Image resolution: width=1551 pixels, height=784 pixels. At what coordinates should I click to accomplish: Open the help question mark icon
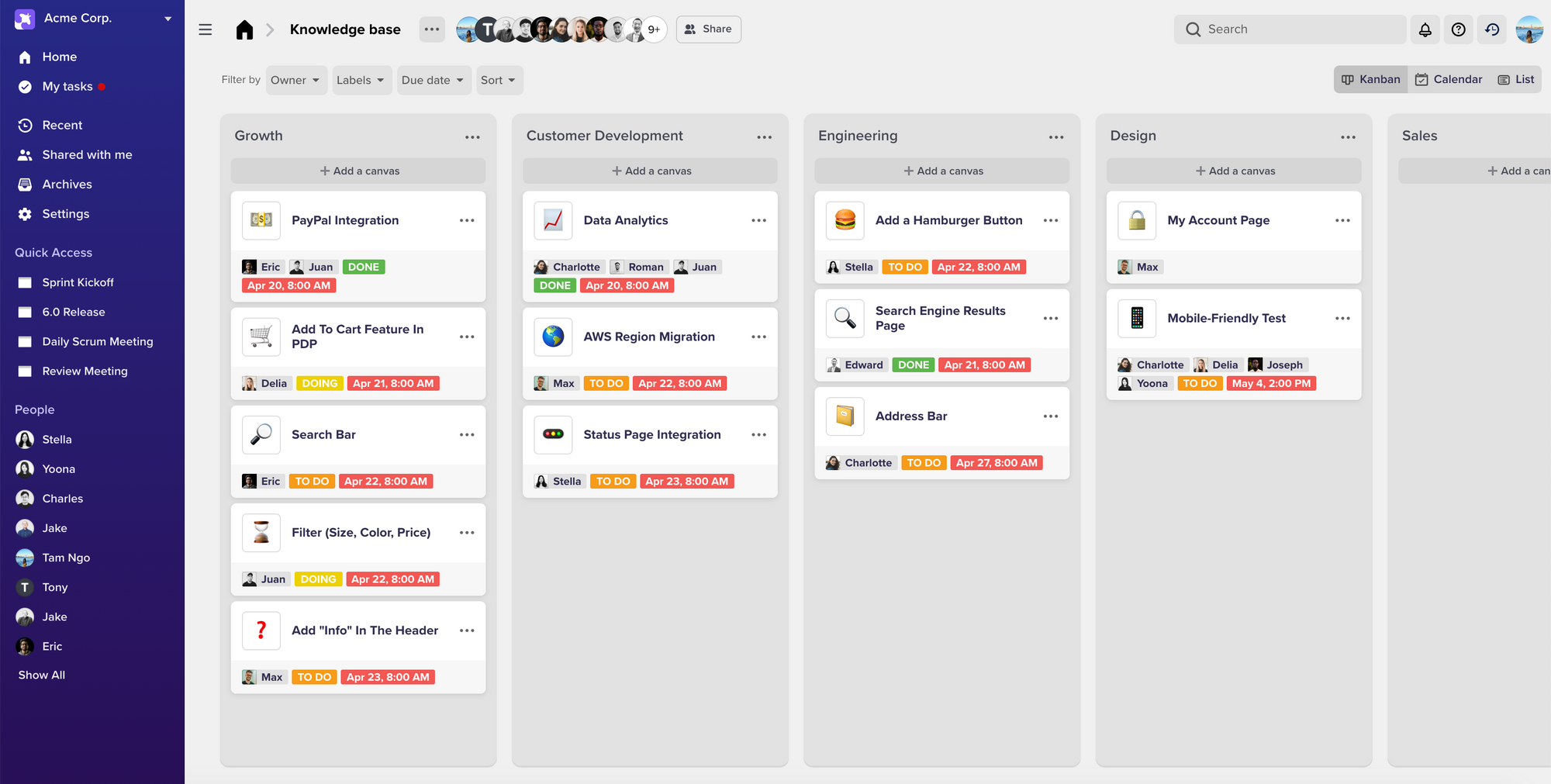click(1458, 29)
